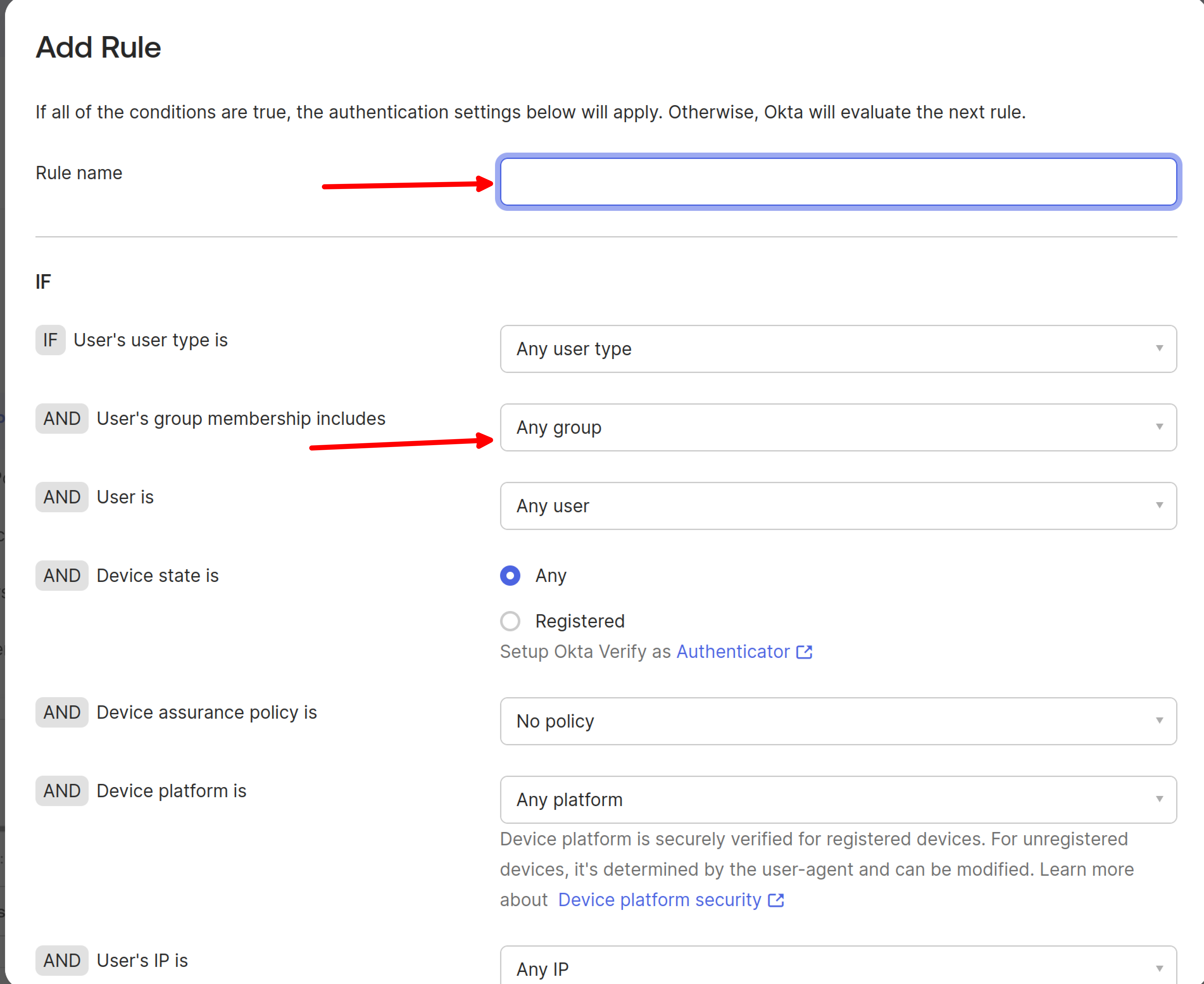The image size is (1204, 984).
Task: Open the No policy dropdown
Action: [838, 721]
